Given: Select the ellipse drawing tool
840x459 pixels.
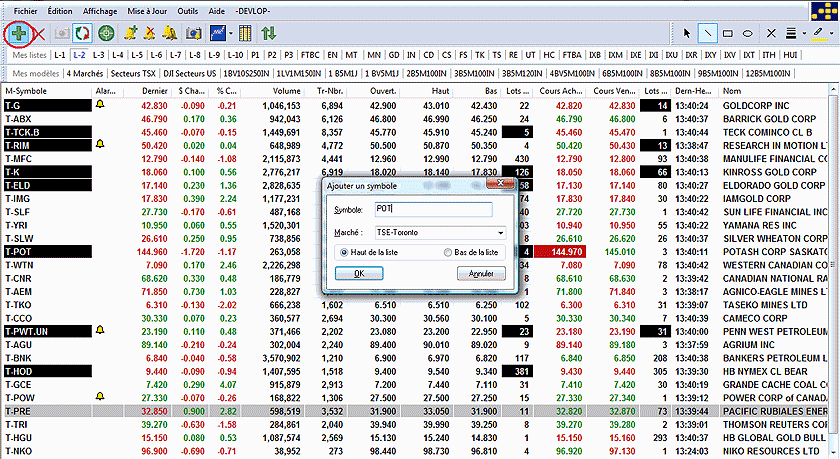Looking at the screenshot, I should click(x=748, y=34).
